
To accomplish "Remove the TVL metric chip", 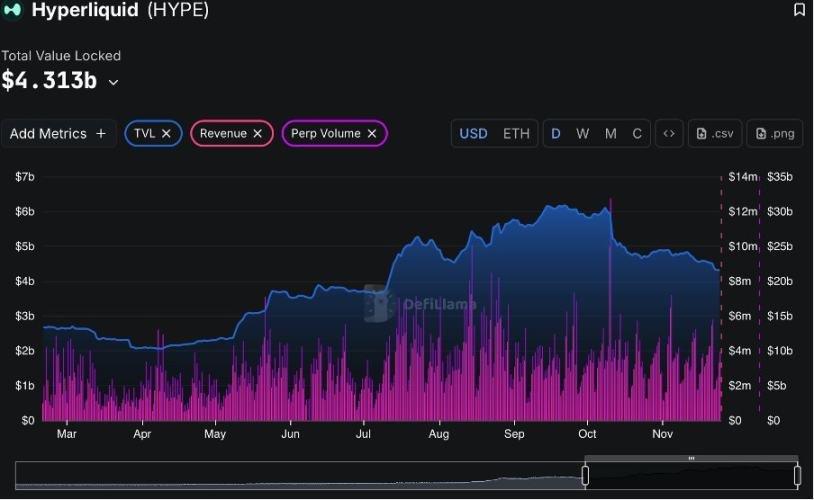I will 166,133.
